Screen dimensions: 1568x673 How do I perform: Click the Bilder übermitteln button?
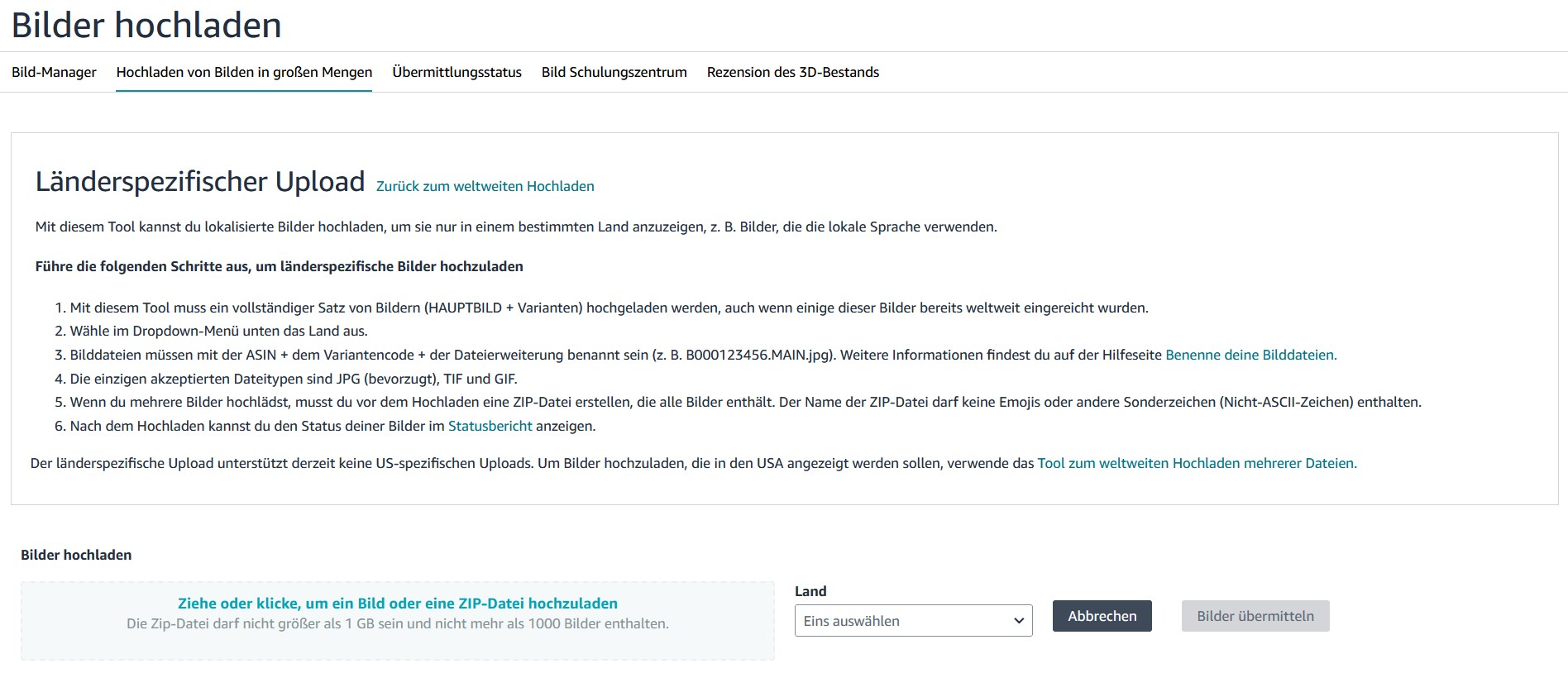(1255, 616)
